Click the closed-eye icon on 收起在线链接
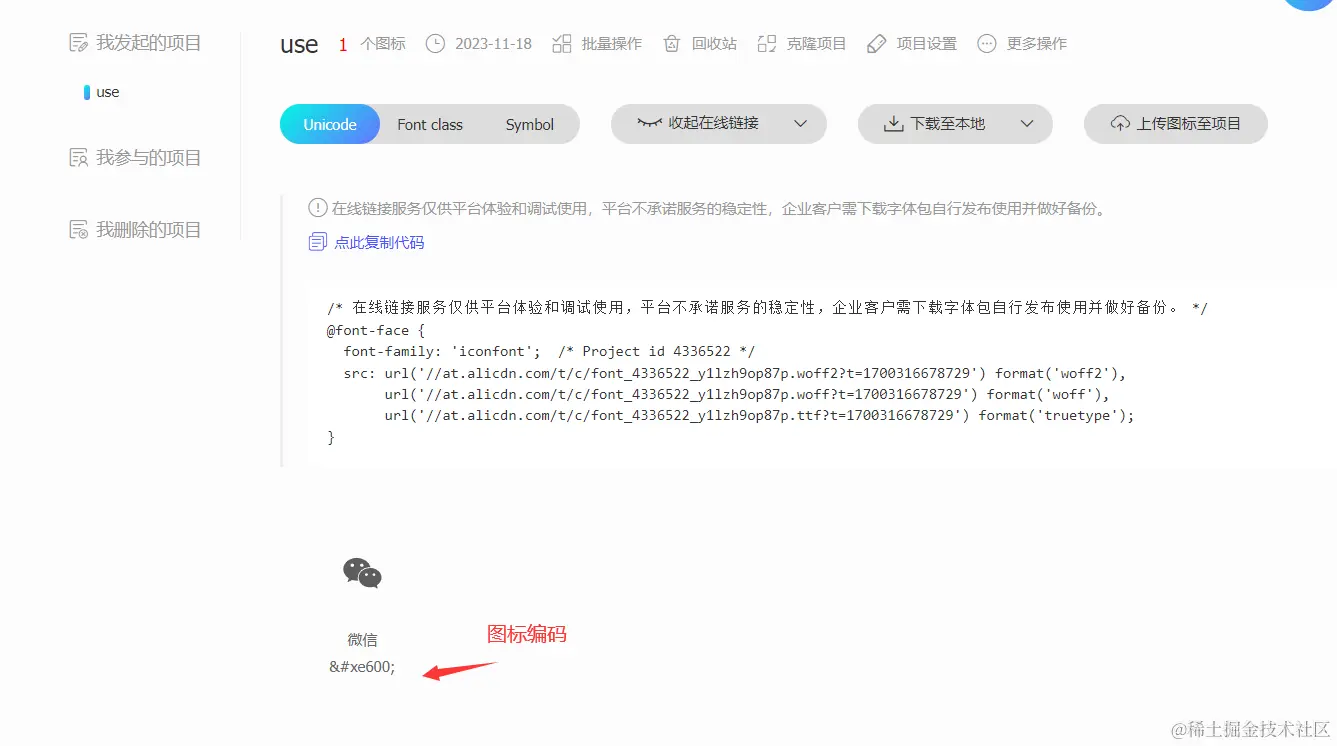The height and width of the screenshot is (746, 1337). tap(650, 123)
